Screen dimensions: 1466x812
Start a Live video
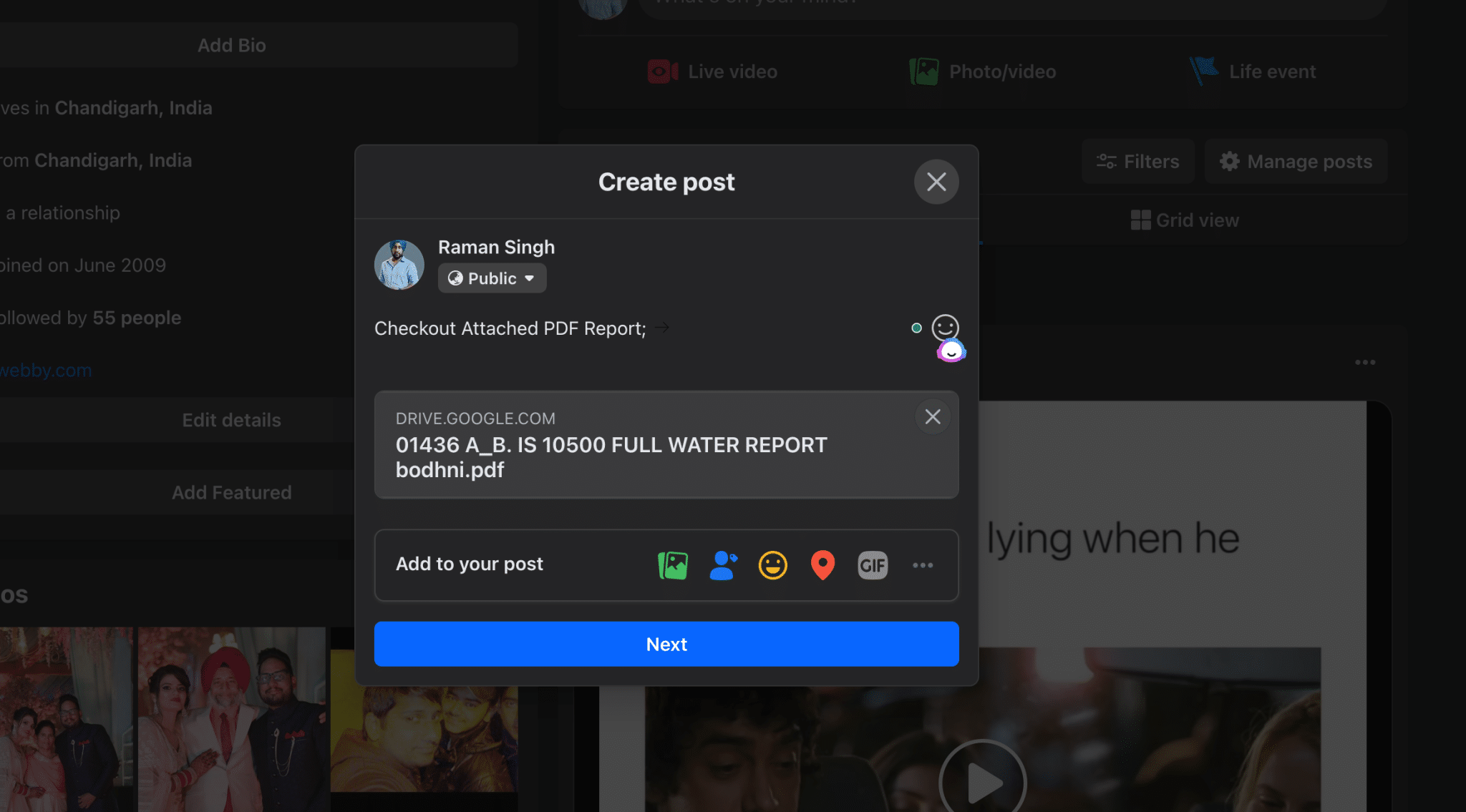click(712, 72)
